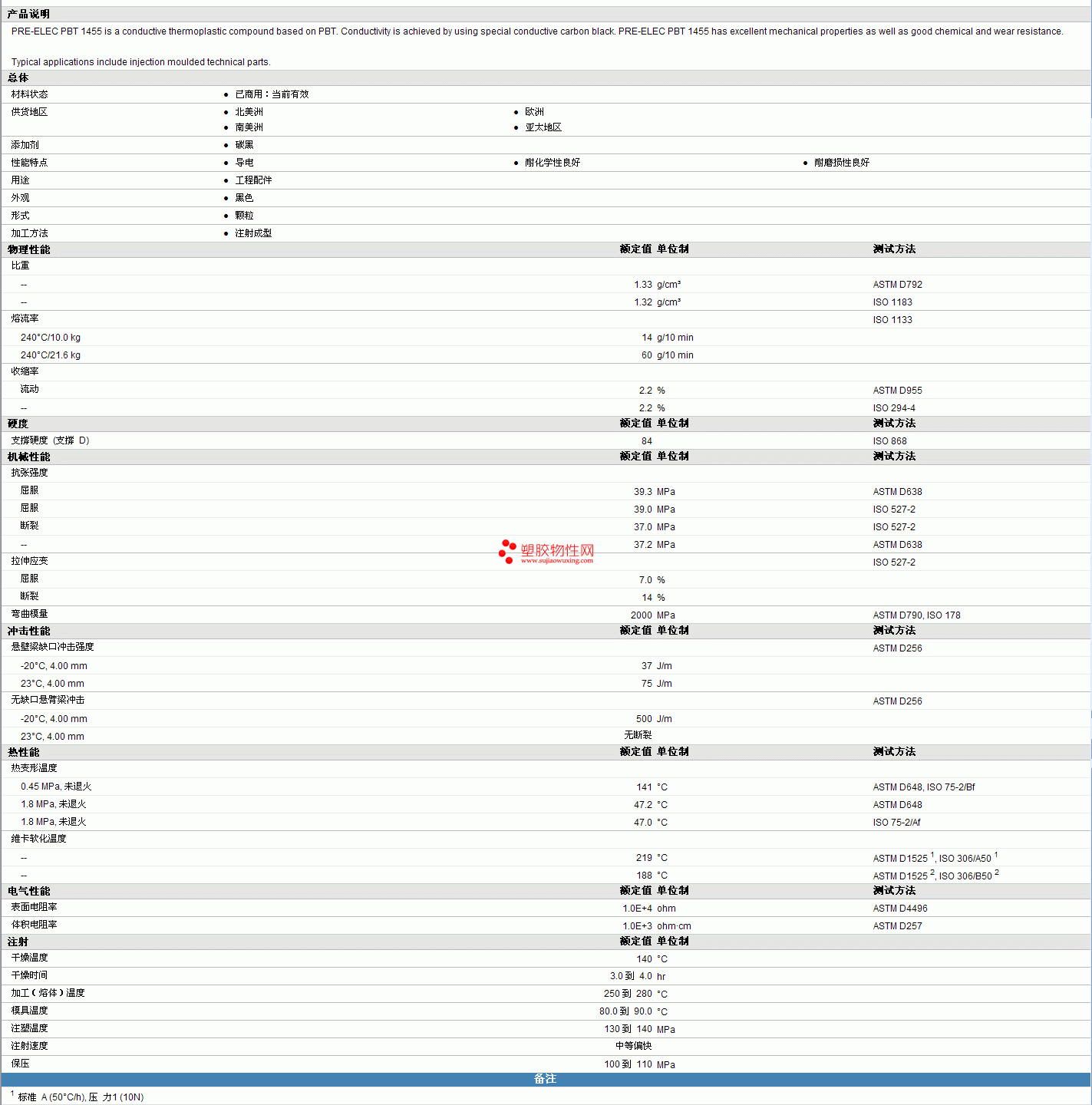Click the 弯曲模量 row label
The height and width of the screenshot is (1105, 1092).
coord(29,614)
